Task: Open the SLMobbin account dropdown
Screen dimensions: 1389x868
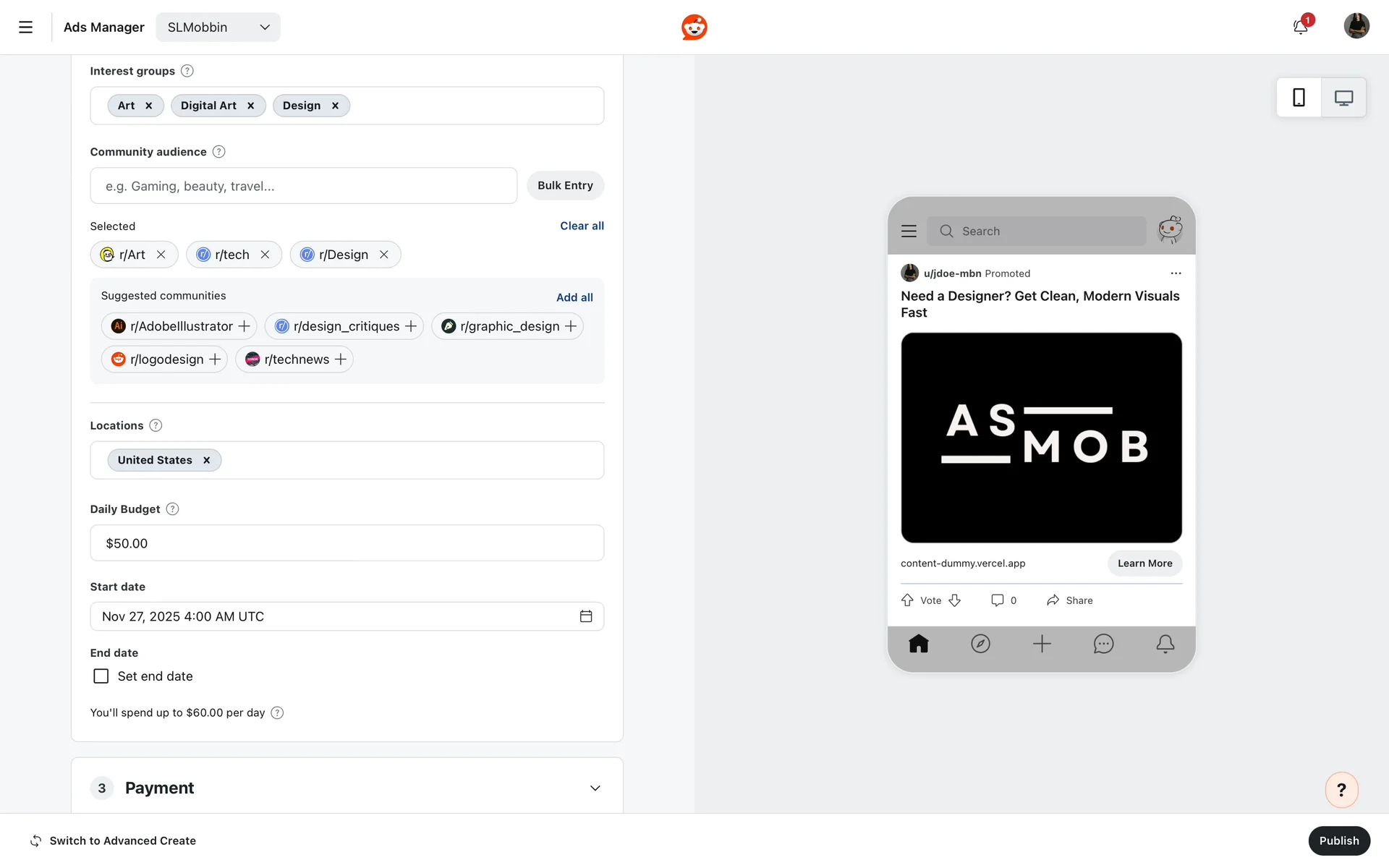Action: [x=218, y=27]
